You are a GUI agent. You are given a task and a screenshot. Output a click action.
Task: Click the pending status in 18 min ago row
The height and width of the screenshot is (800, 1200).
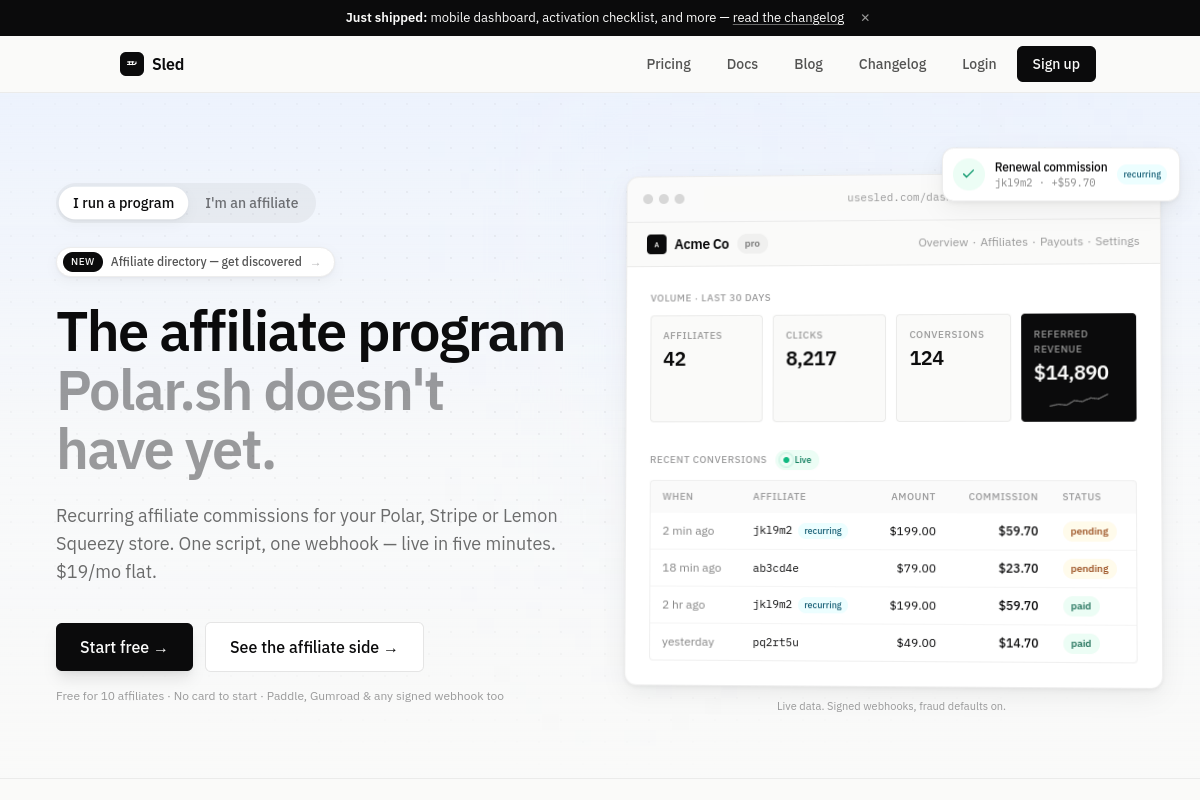coord(1089,568)
